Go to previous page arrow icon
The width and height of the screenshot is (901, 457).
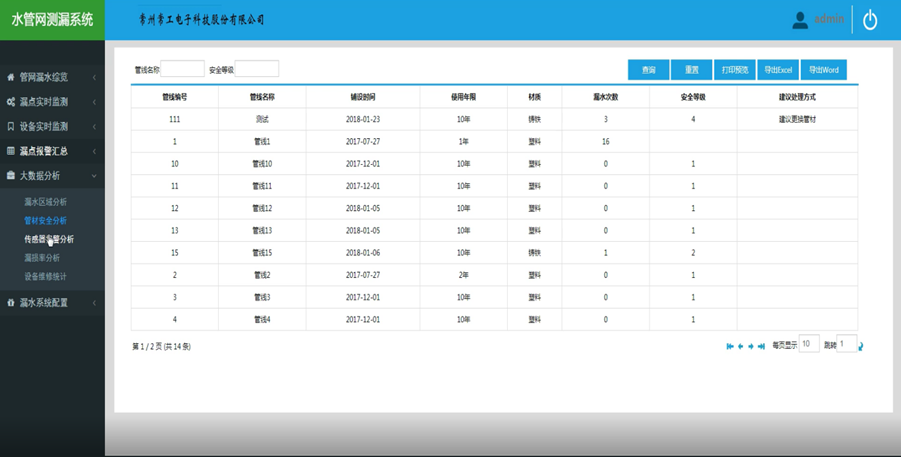pyautogui.click(x=740, y=346)
